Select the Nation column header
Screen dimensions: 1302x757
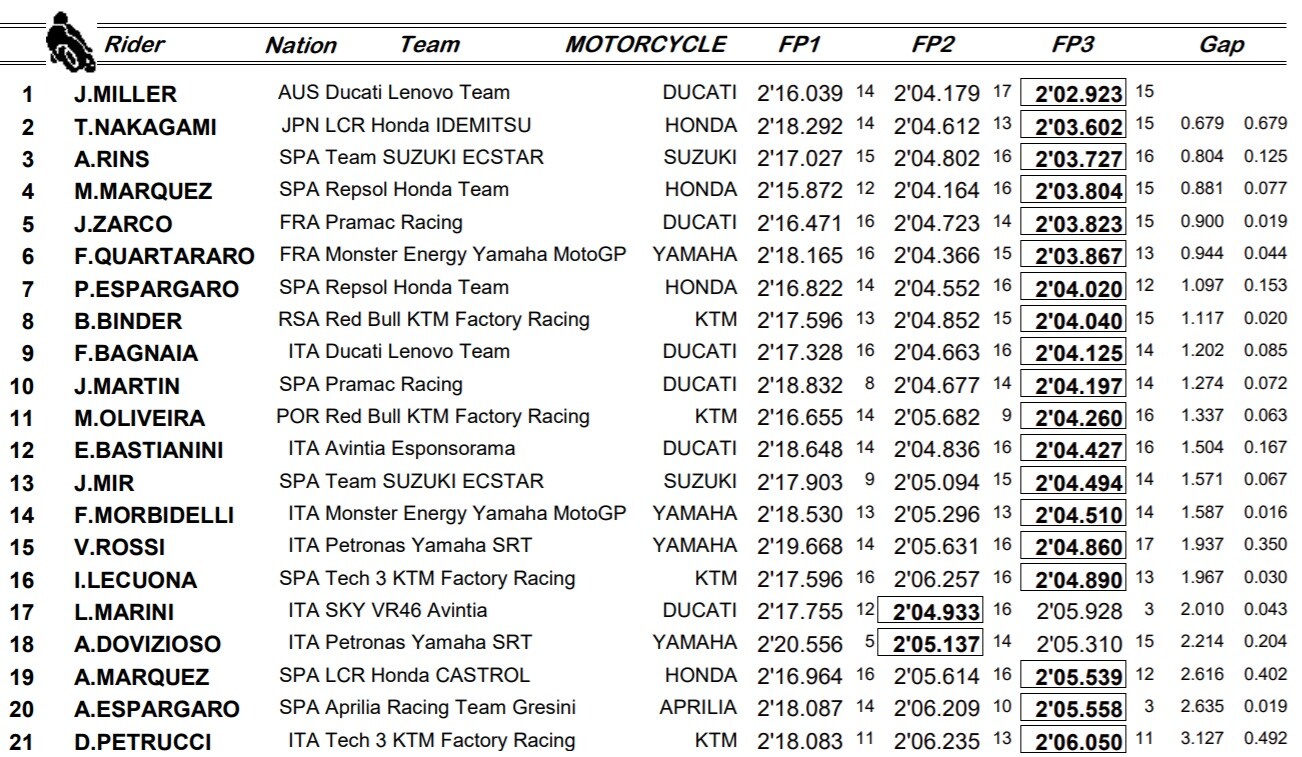301,45
